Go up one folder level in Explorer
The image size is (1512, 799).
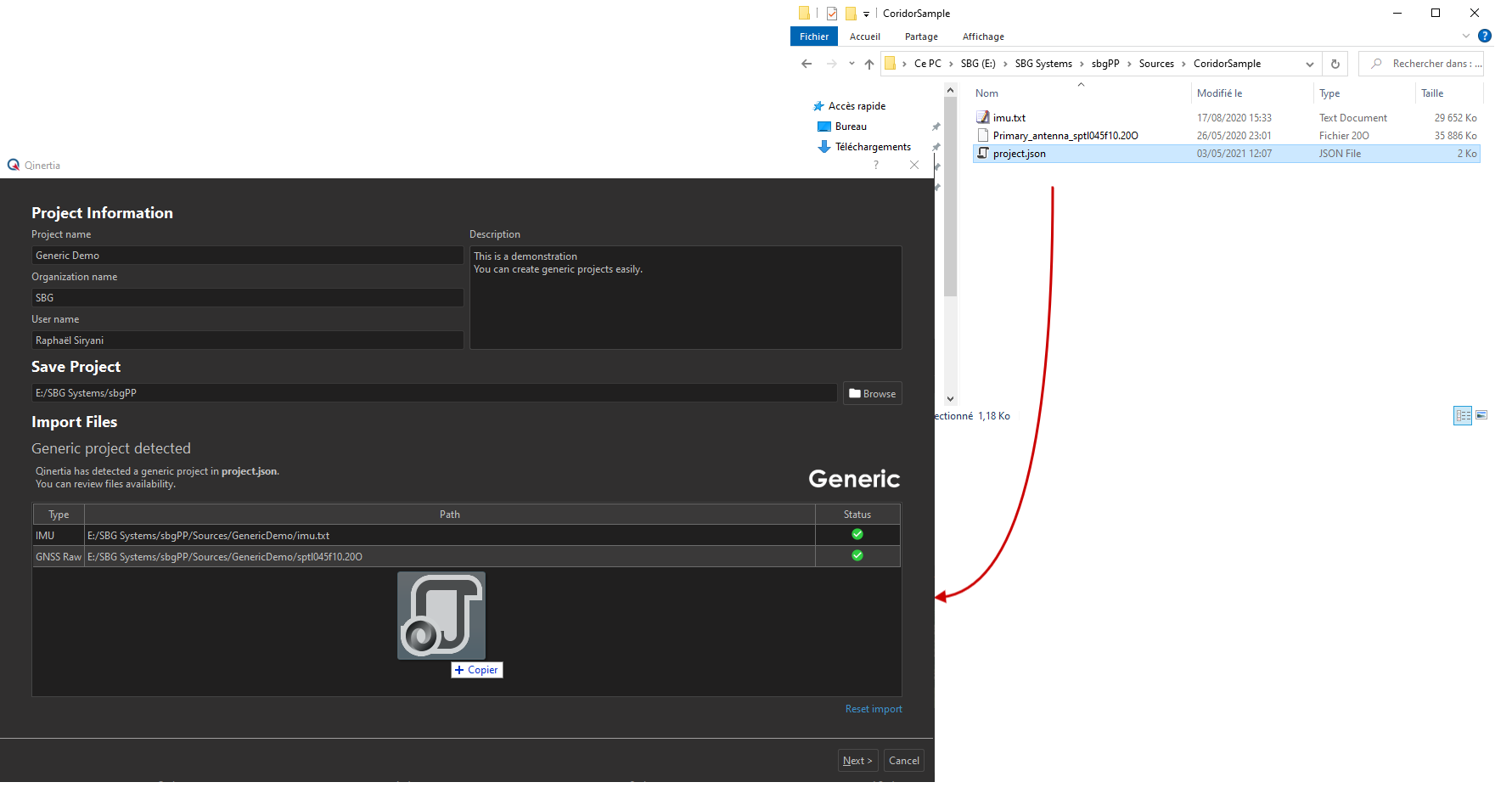tap(868, 64)
